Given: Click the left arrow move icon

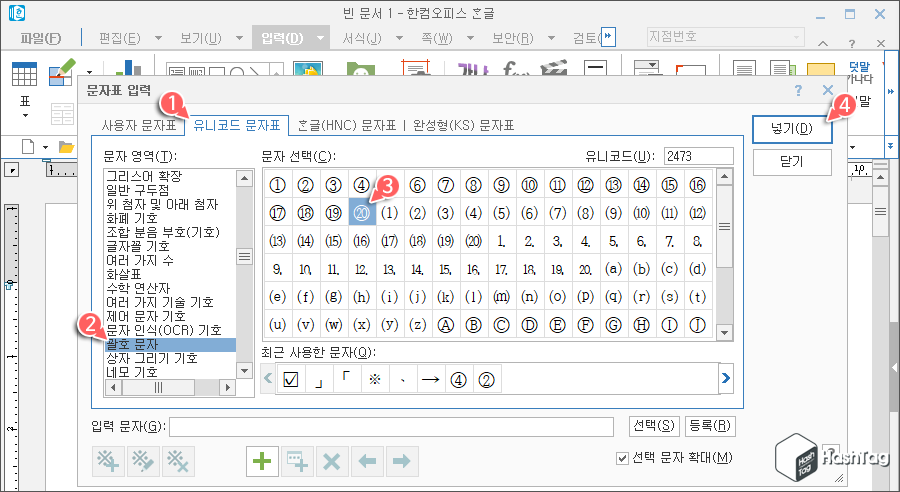Looking at the screenshot, I should tap(367, 461).
